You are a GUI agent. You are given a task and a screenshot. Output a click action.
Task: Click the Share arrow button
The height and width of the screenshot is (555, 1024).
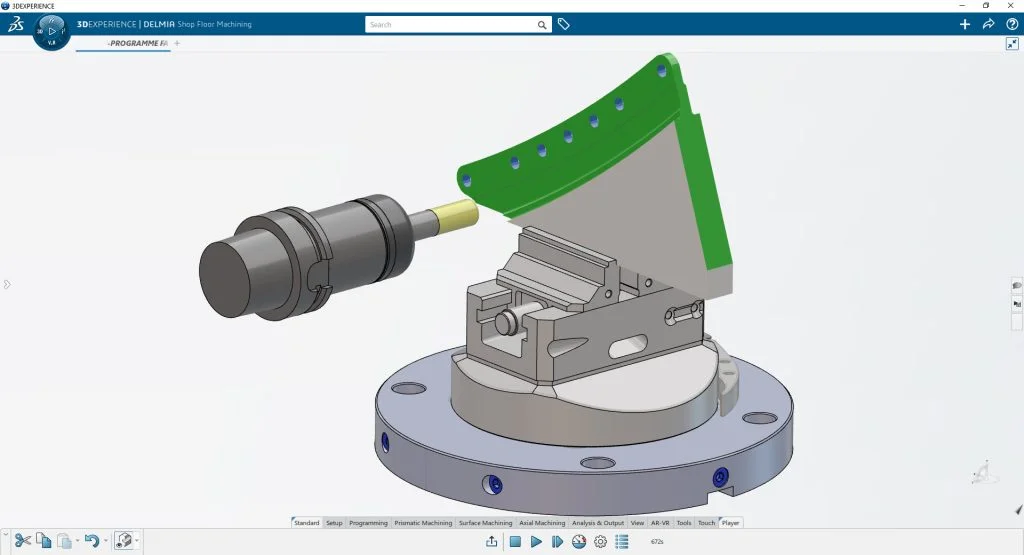[x=988, y=24]
